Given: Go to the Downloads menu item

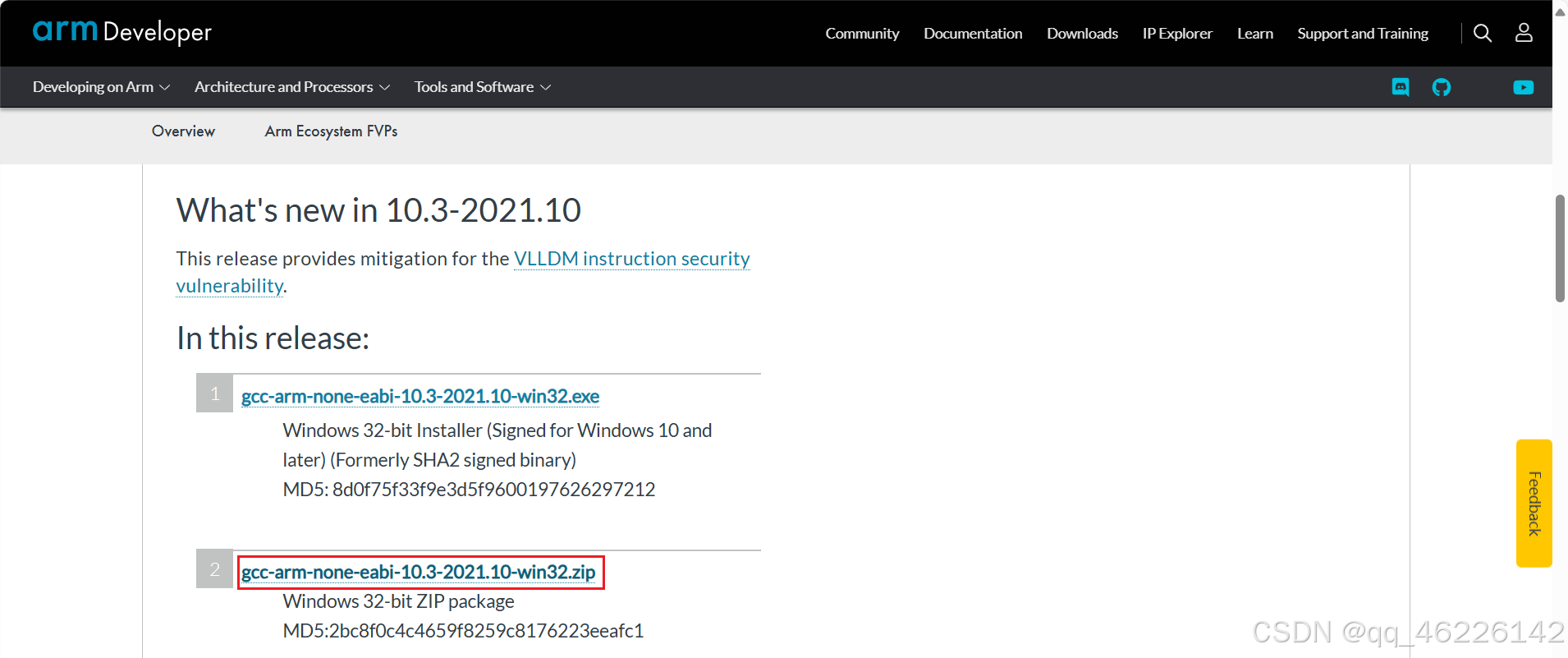Looking at the screenshot, I should click(1082, 34).
